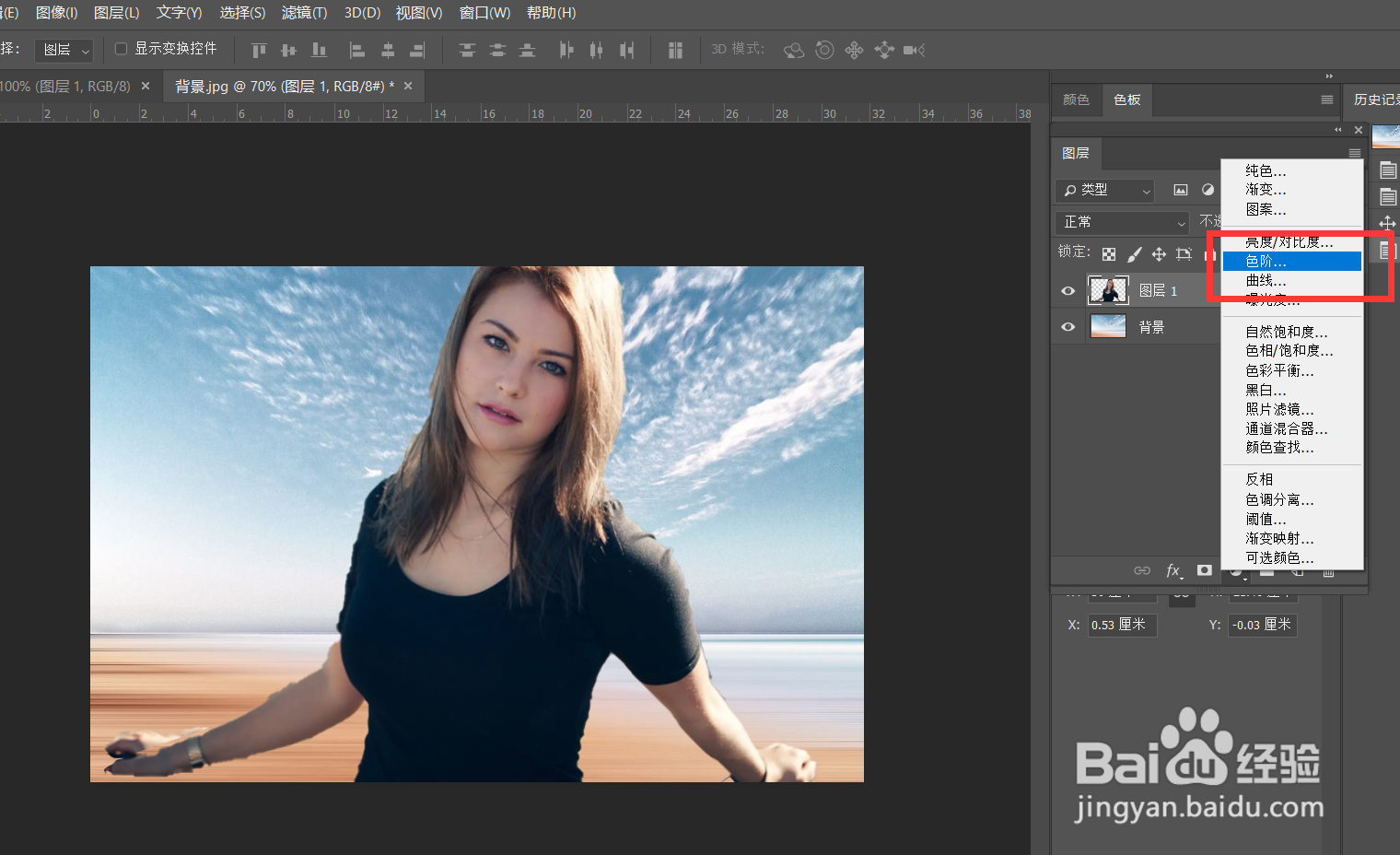The image size is (1400, 855).
Task: Hide the 图层 1 layer visibility
Action: click(1067, 291)
